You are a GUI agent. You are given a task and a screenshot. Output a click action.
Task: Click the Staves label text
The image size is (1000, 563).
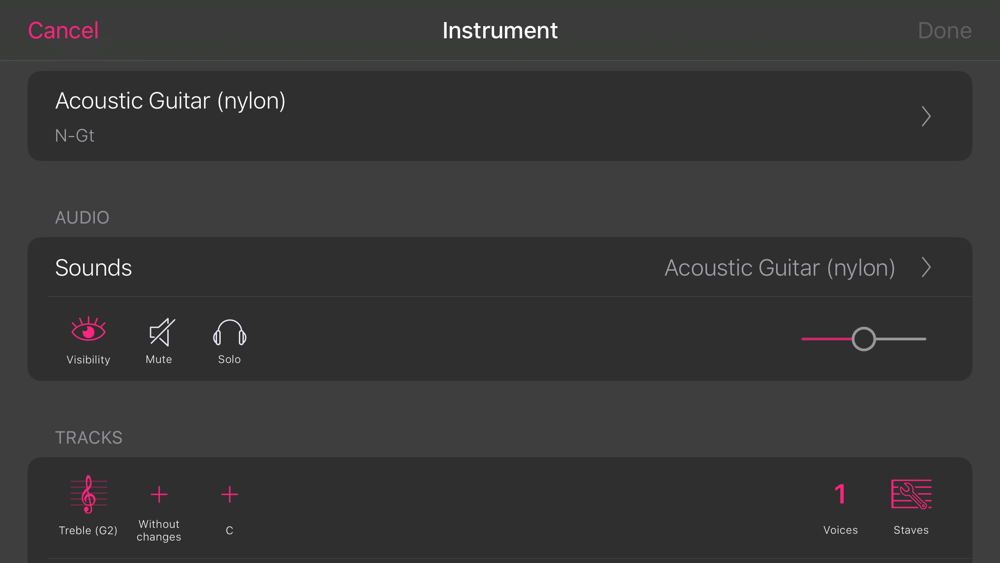tap(911, 530)
